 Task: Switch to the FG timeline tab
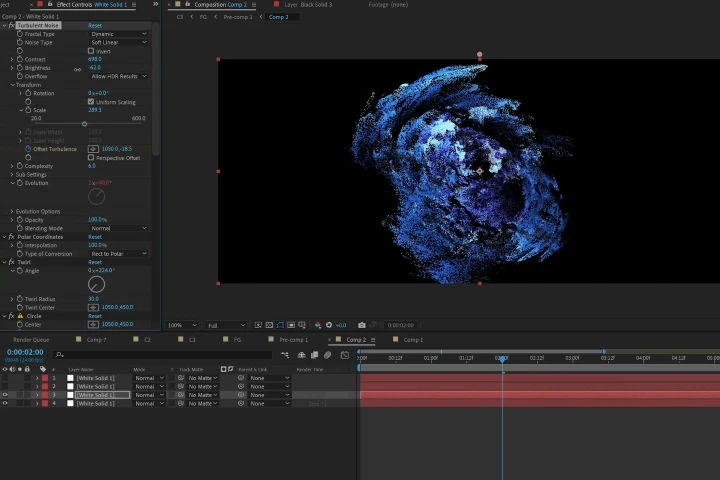coord(237,340)
